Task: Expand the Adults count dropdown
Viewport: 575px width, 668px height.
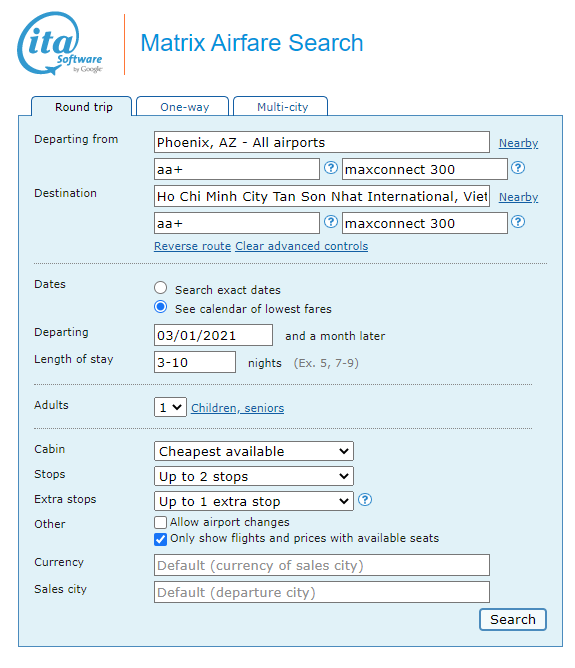Action: pos(170,407)
